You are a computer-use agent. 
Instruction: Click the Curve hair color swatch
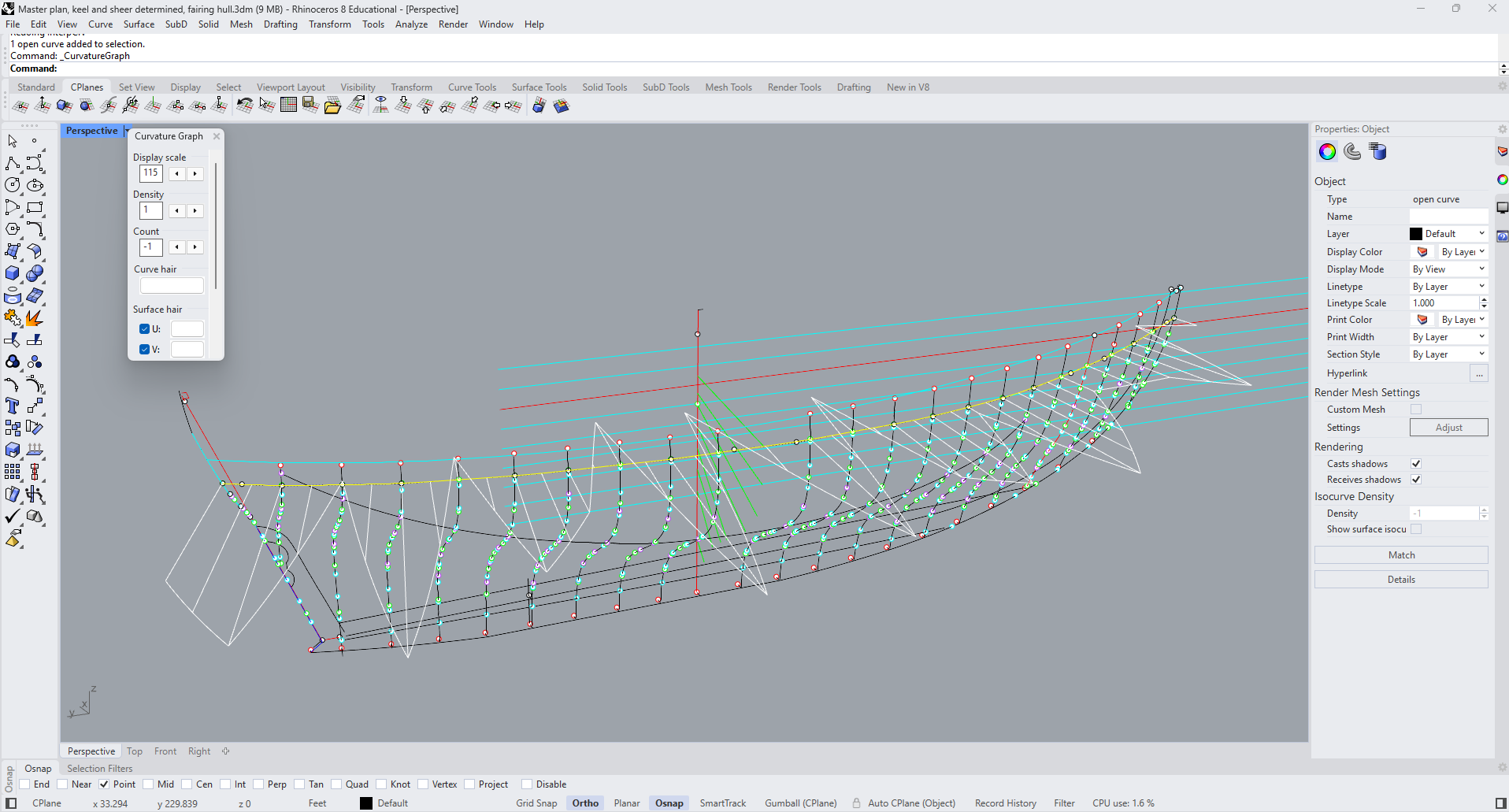click(172, 286)
